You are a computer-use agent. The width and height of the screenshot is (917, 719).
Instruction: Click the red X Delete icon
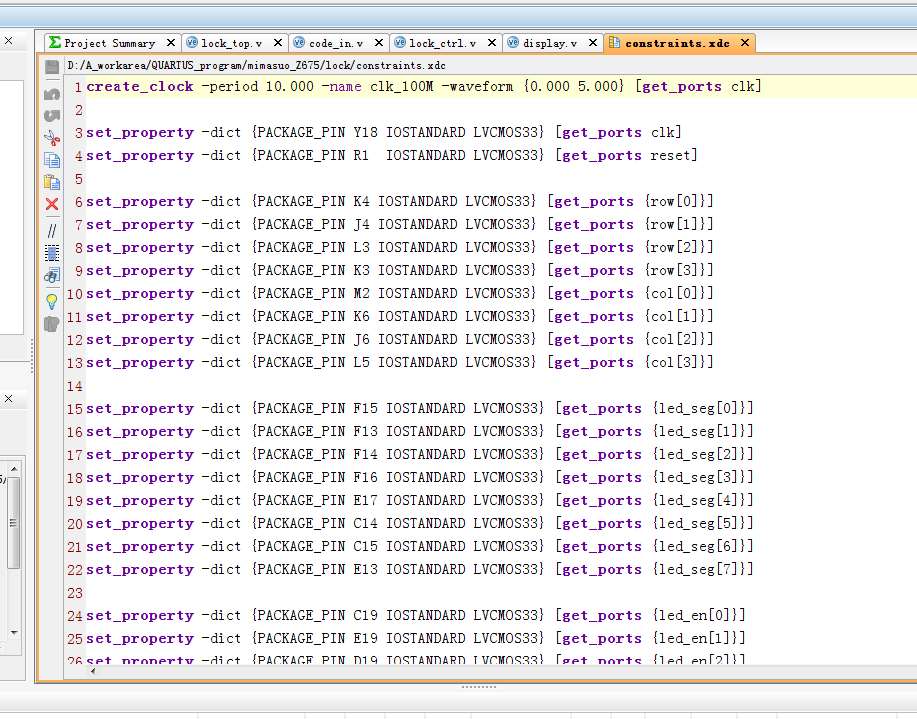click(x=52, y=204)
